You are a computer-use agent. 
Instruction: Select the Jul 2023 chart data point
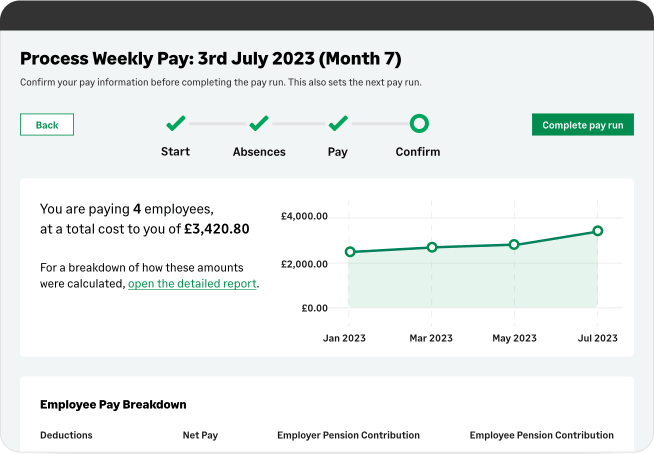(597, 231)
